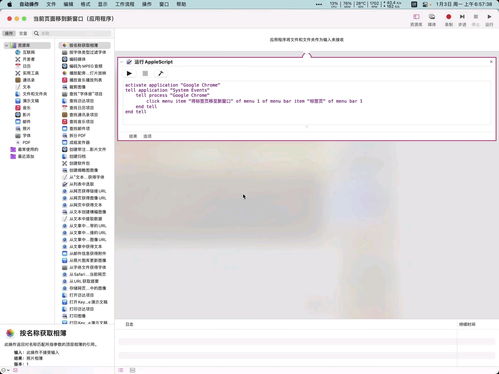The width and height of the screenshot is (499, 374).
Task: Open the 文件 menu in the menu bar
Action: [x=51, y=4]
